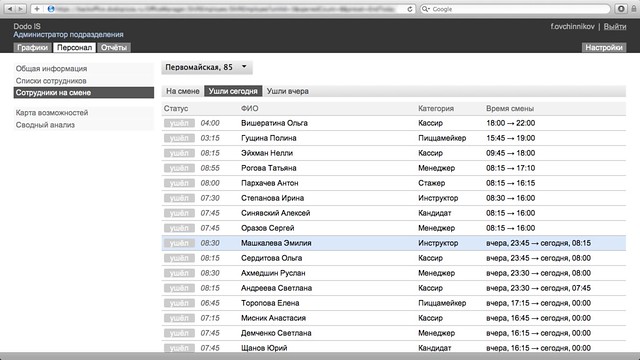Image resolution: width=640 pixels, height=360 pixels.
Task: Click the browser toolbar button beside search field
Action: tap(621, 9)
